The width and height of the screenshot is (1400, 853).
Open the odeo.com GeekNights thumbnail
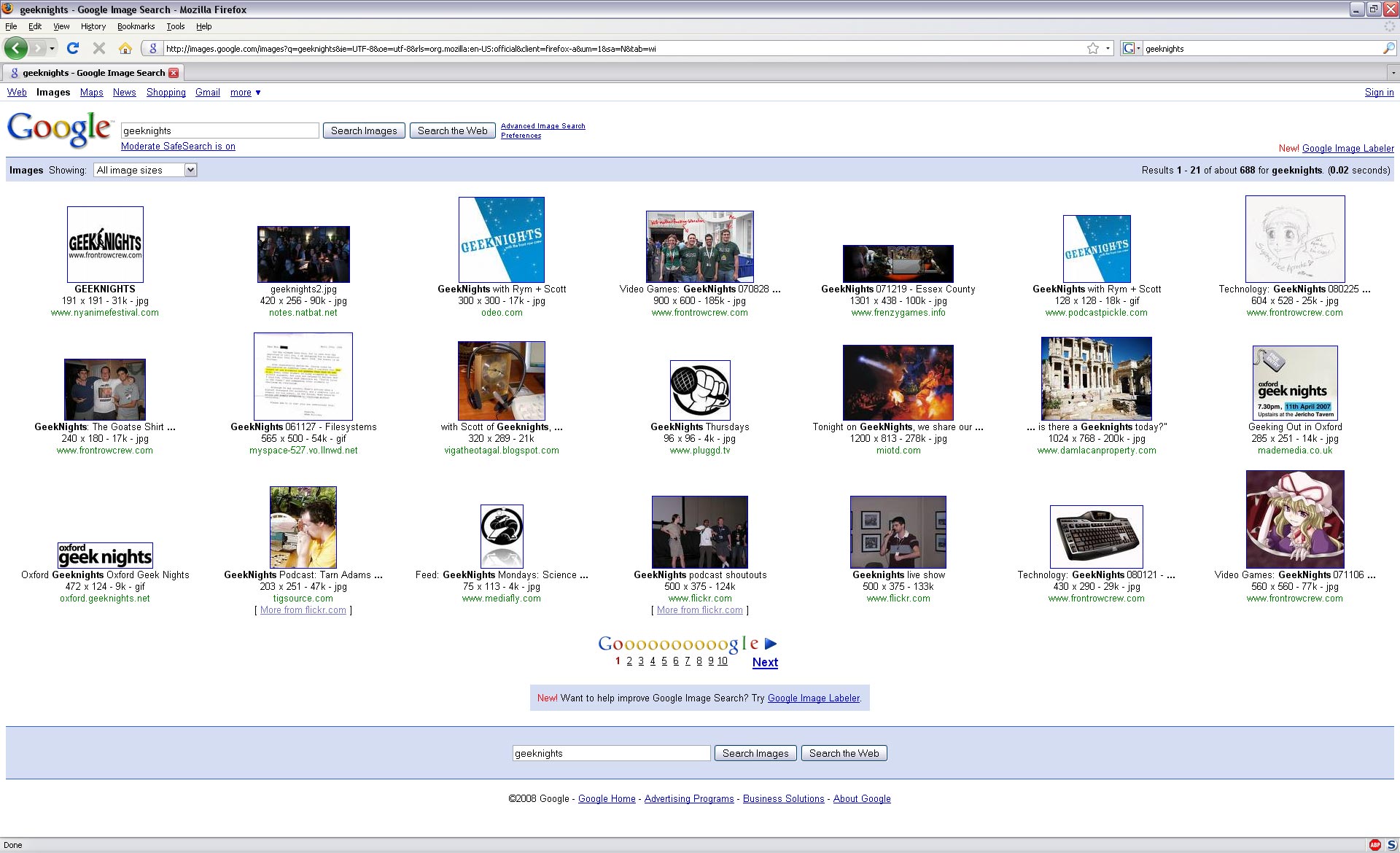pos(502,240)
